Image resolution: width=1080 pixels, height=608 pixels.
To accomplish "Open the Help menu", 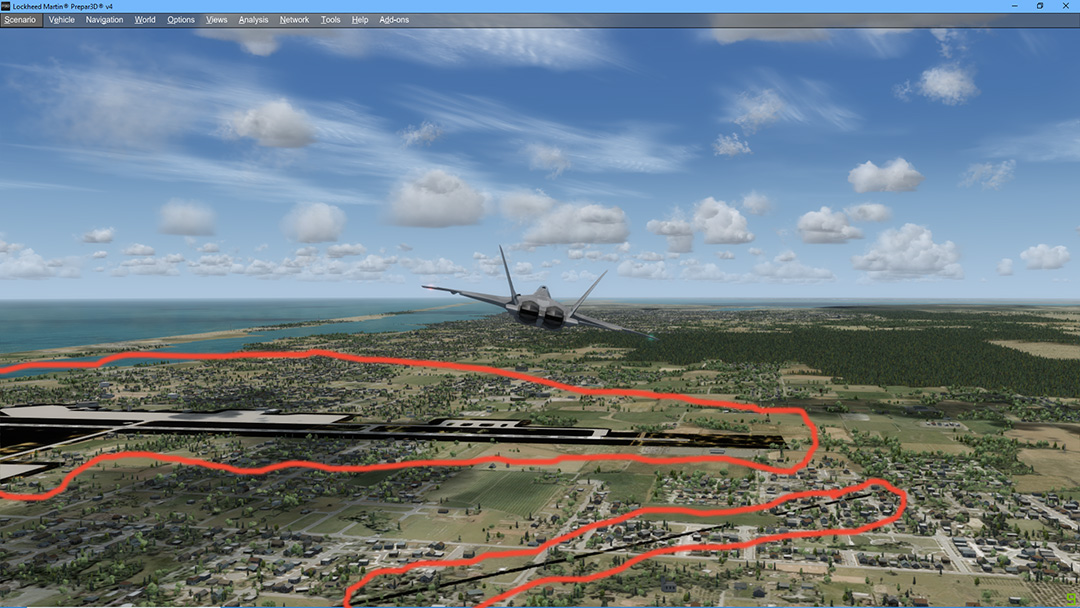I will point(360,20).
